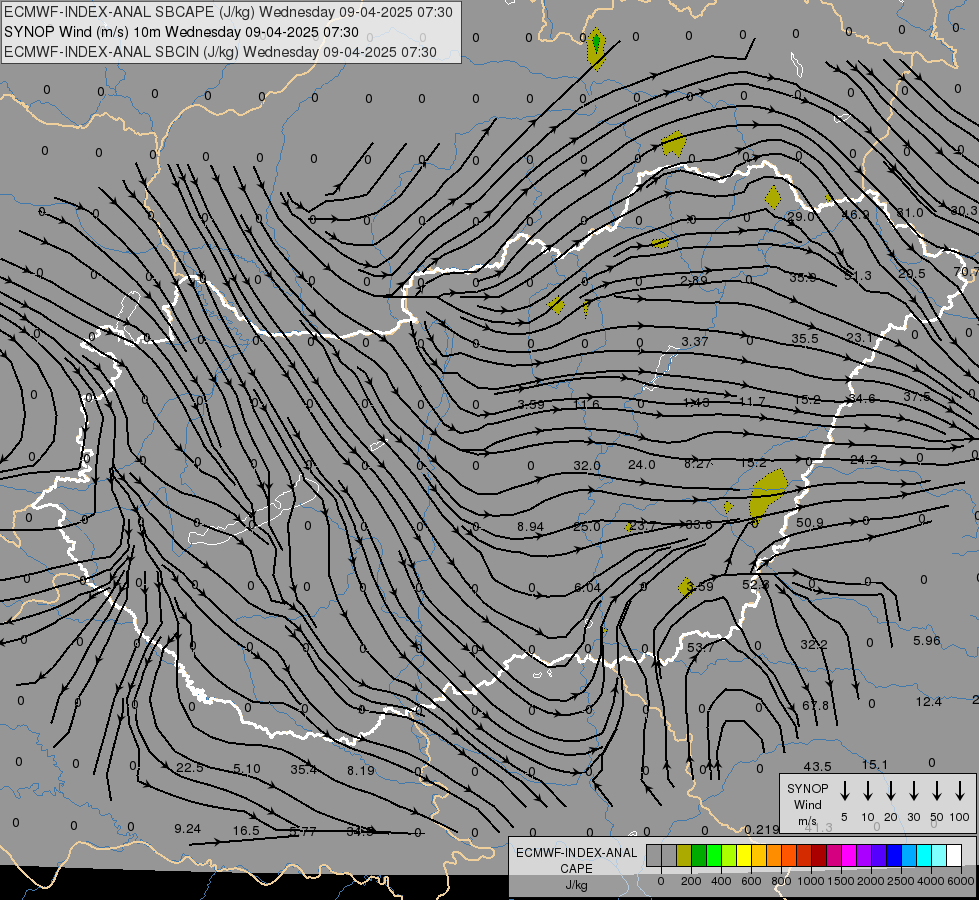Select the magenta CAPE legend swatch

pyautogui.click(x=850, y=855)
